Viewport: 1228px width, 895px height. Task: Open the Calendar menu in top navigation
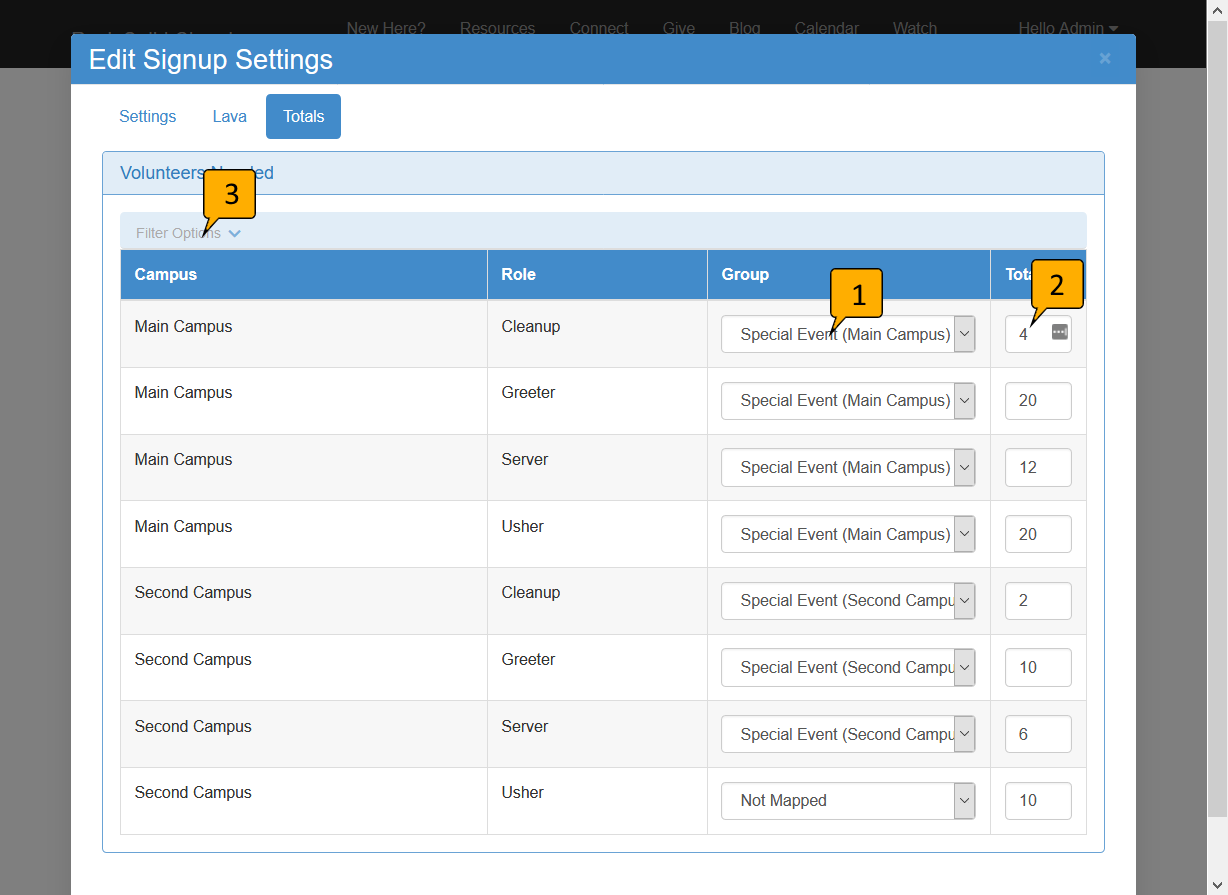tap(826, 28)
